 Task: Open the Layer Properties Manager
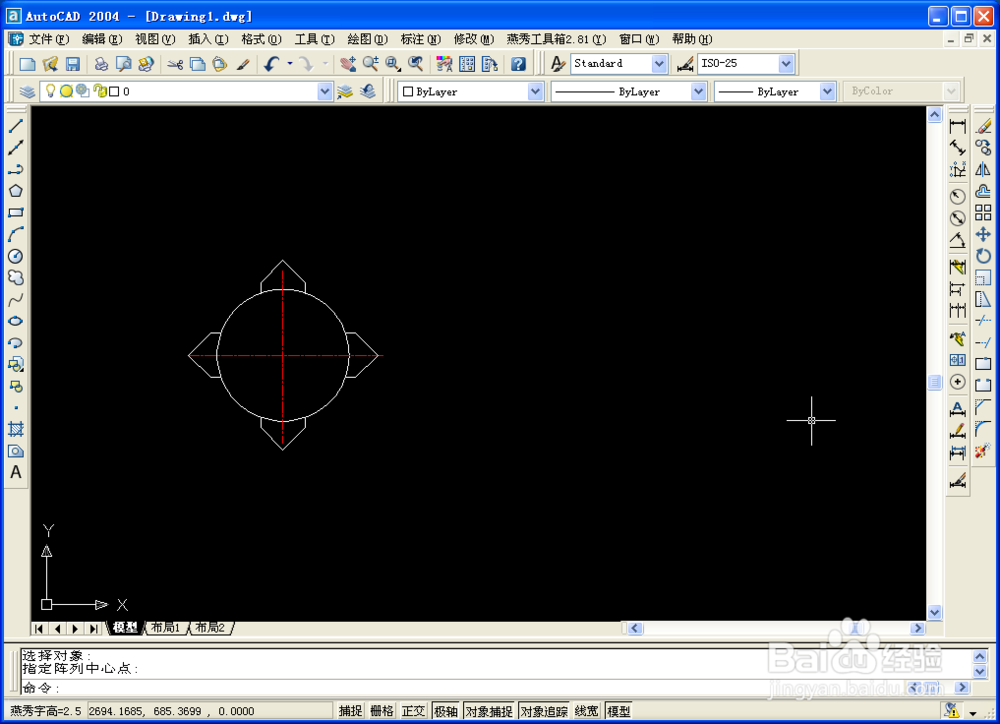coord(27,91)
